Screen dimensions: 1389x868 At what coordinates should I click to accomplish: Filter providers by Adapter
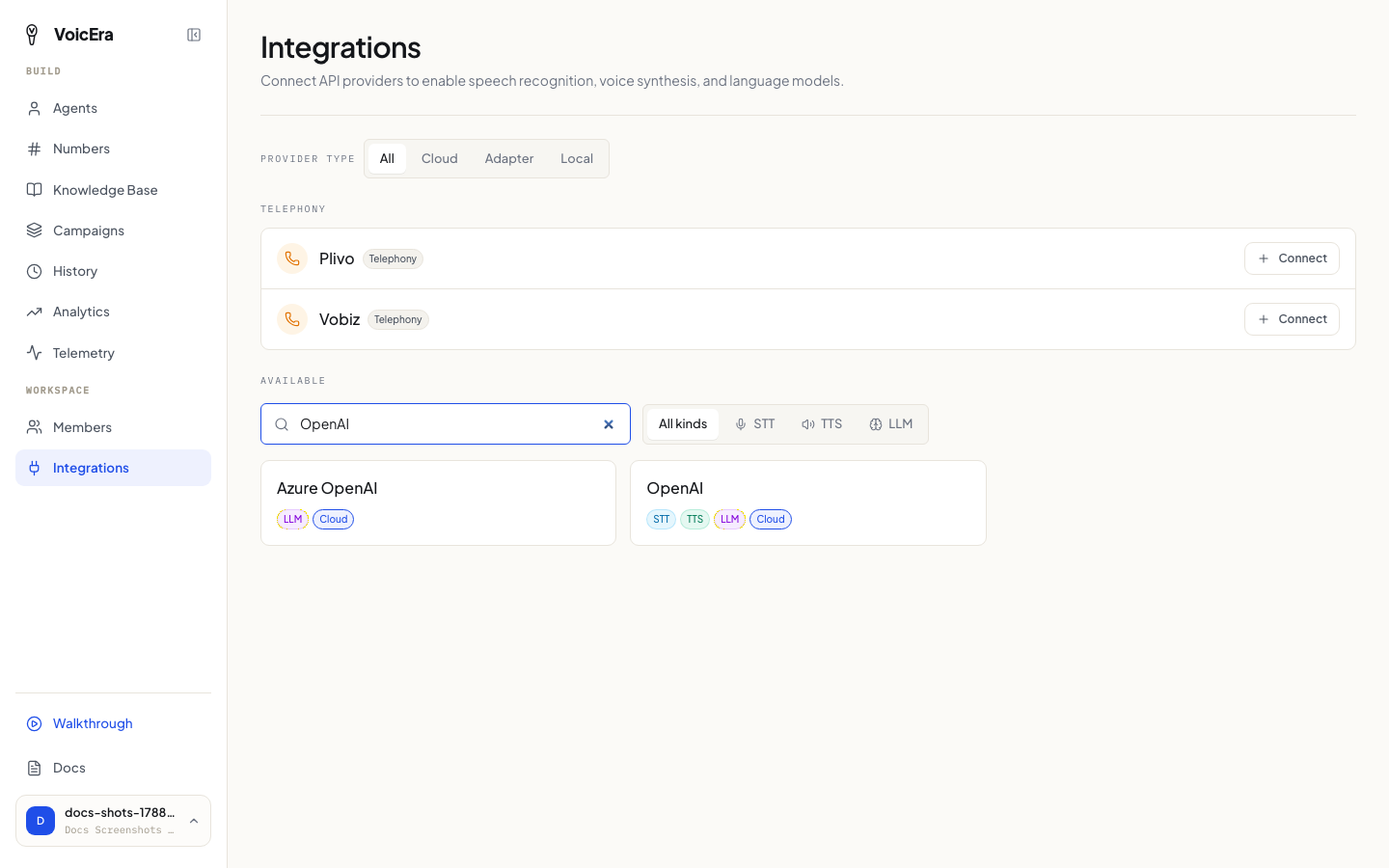pyautogui.click(x=509, y=158)
